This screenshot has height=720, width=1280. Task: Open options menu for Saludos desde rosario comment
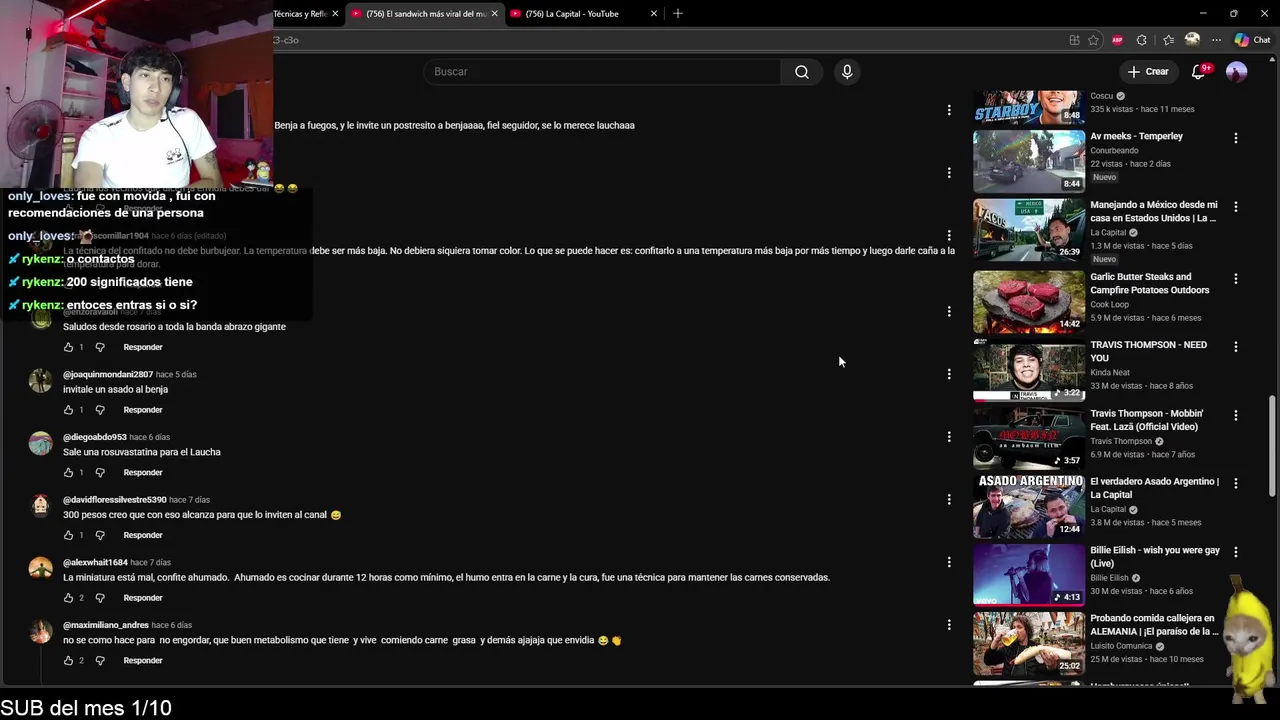[x=949, y=311]
